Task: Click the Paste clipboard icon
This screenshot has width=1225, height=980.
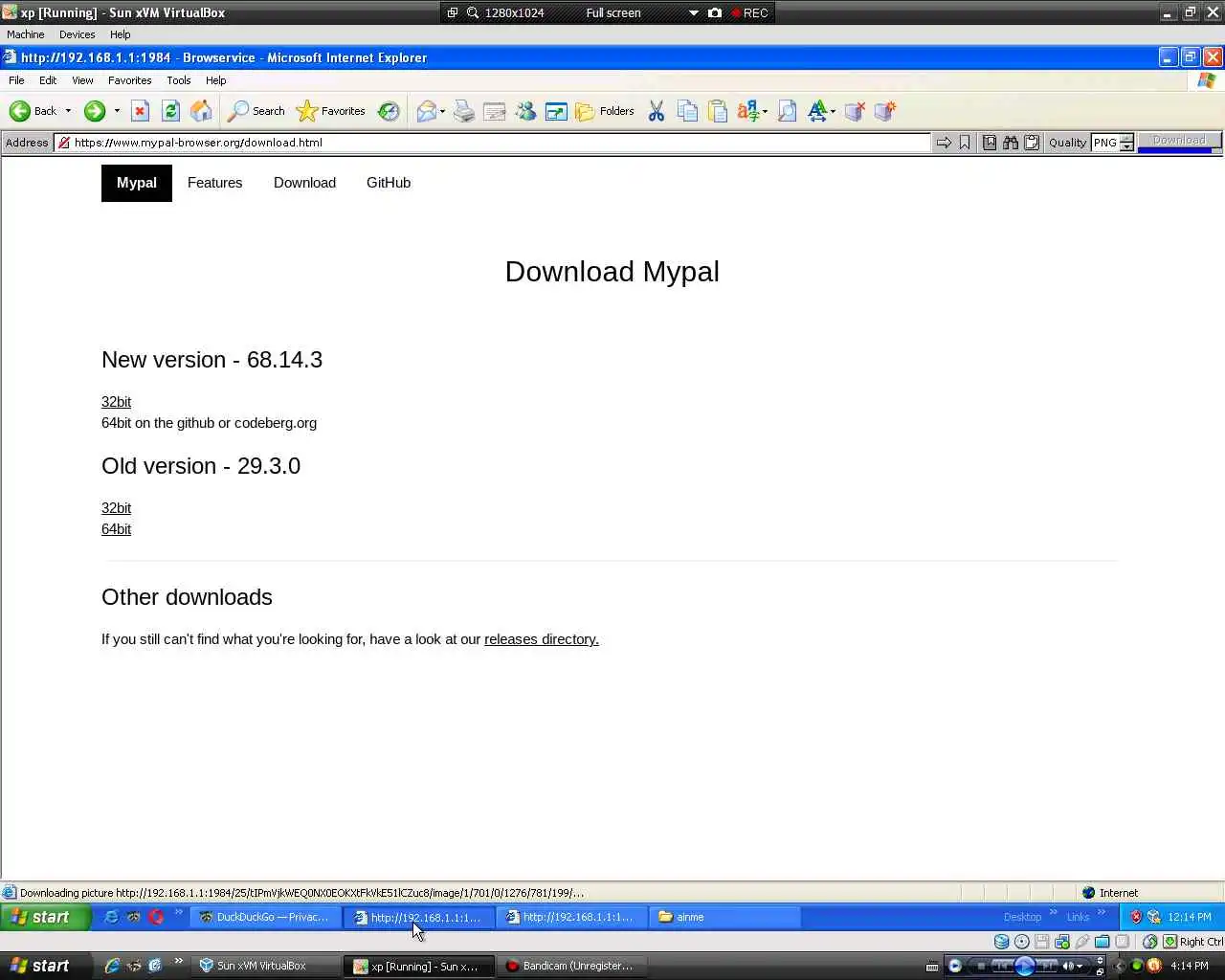Action: click(718, 111)
